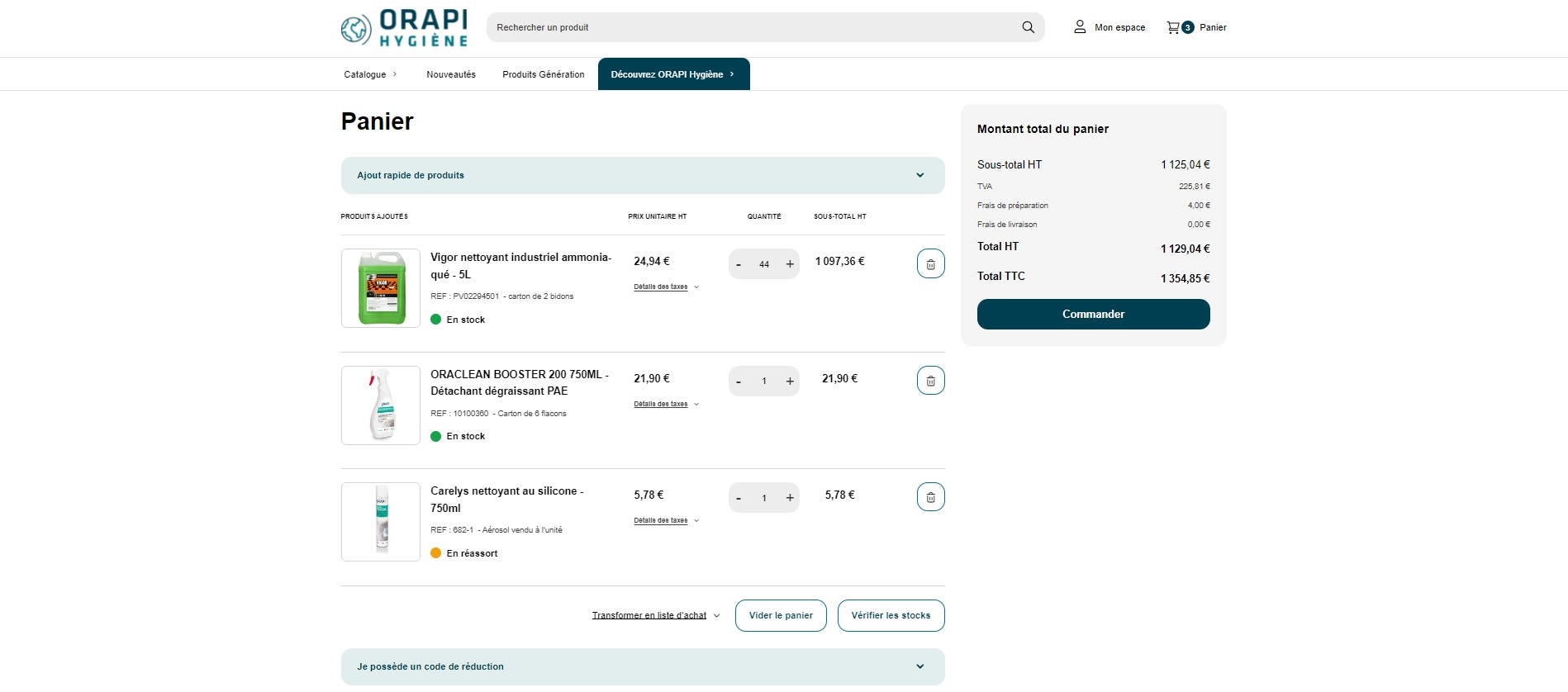The height and width of the screenshot is (692, 1568).
Task: Click Vigor unit price 24,94 €
Action: pyautogui.click(x=652, y=261)
